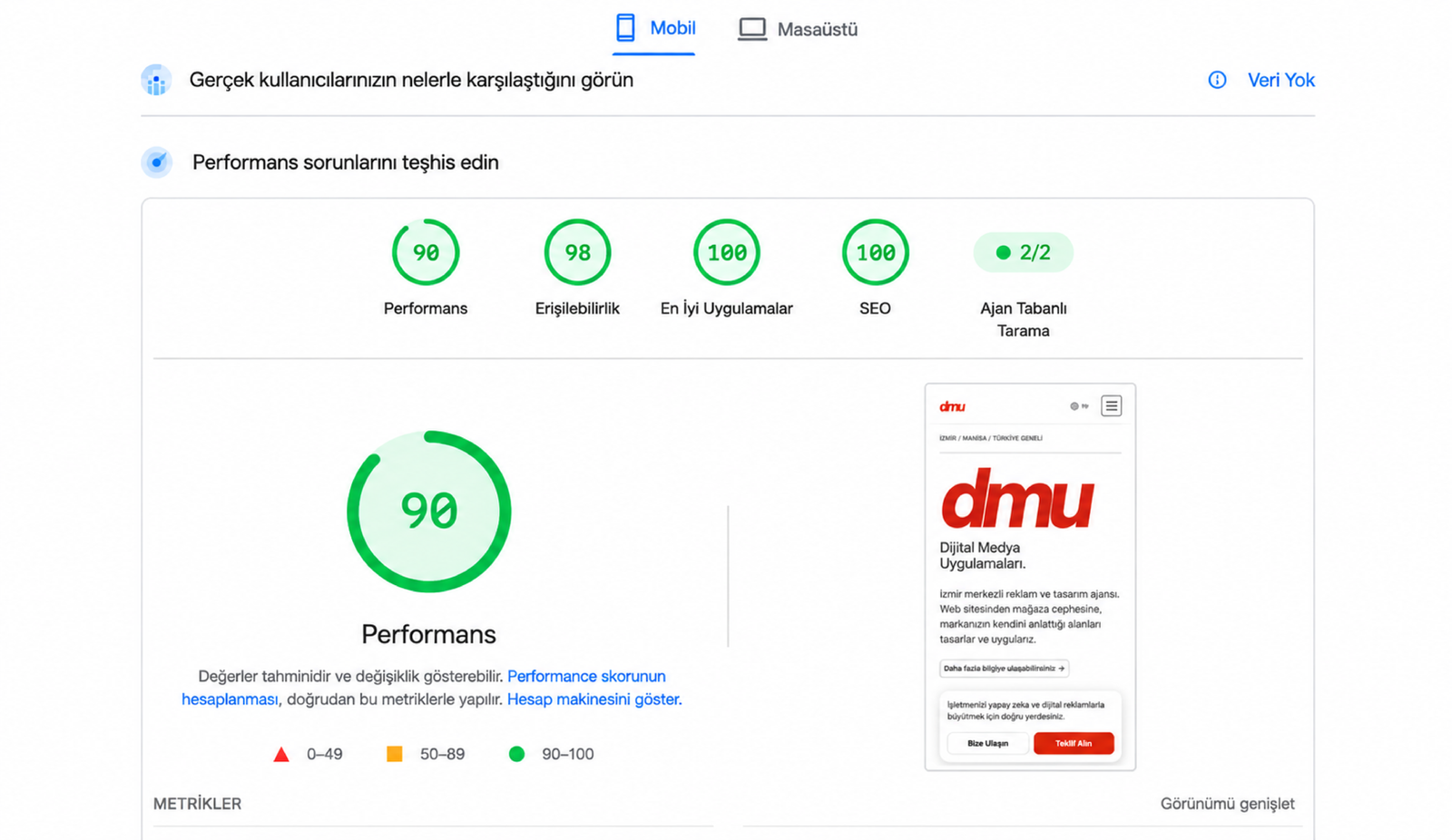
Task: Click Teklif Alın button in the preview
Action: click(1074, 743)
